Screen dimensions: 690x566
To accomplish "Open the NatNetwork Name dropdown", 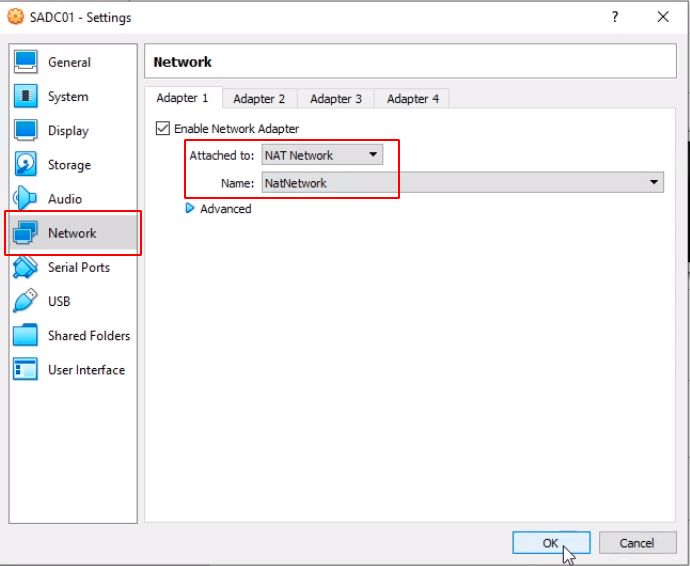I will tap(462, 183).
